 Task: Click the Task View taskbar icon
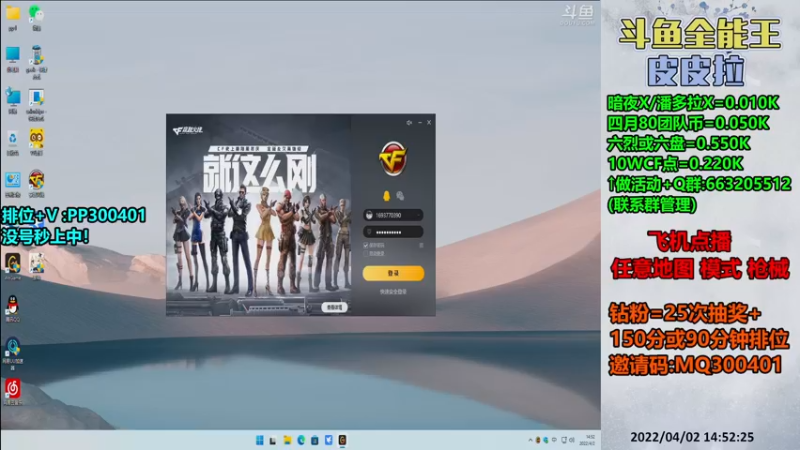click(x=273, y=440)
